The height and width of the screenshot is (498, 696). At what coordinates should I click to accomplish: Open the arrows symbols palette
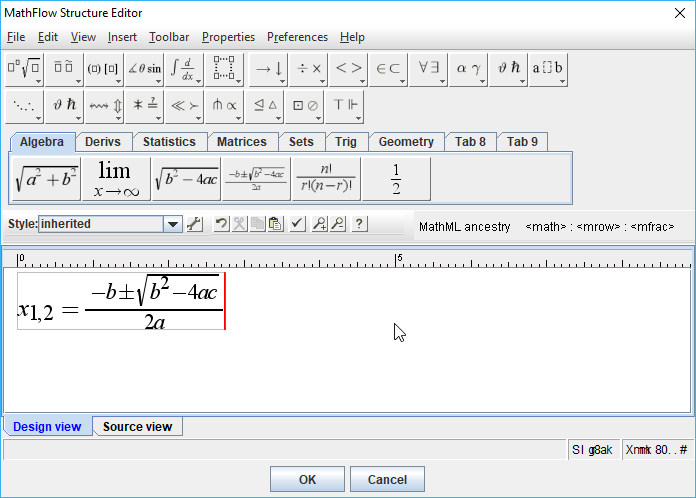269,69
